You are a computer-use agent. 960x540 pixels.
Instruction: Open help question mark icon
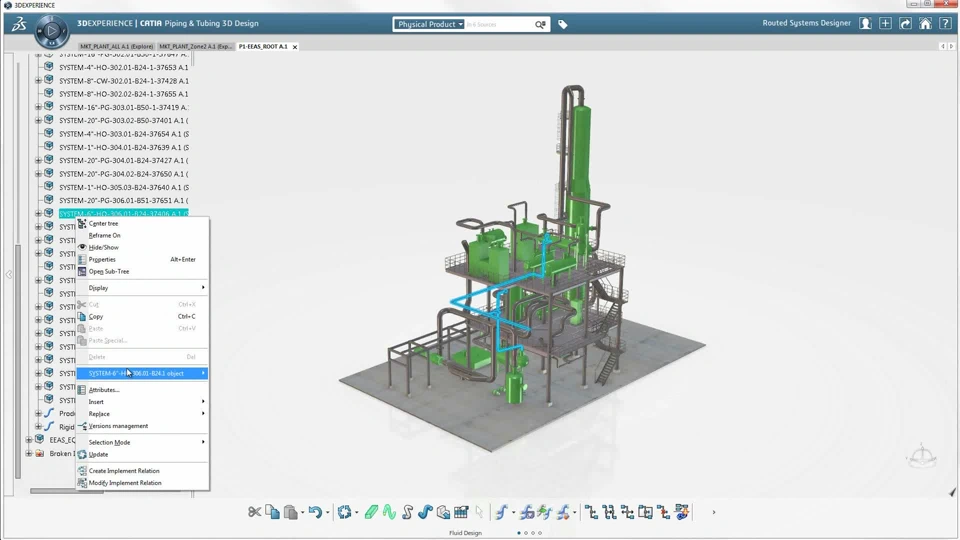pyautogui.click(x=945, y=24)
